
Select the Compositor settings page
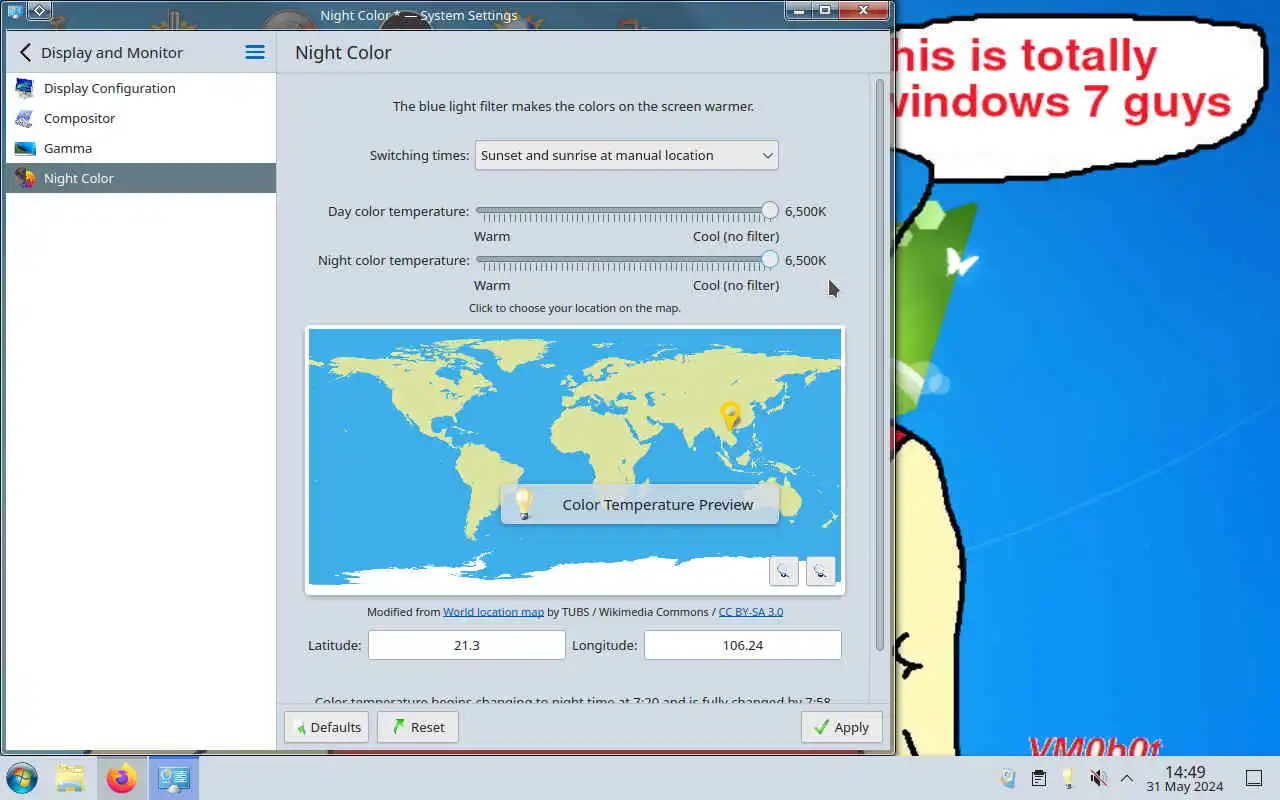click(x=141, y=118)
